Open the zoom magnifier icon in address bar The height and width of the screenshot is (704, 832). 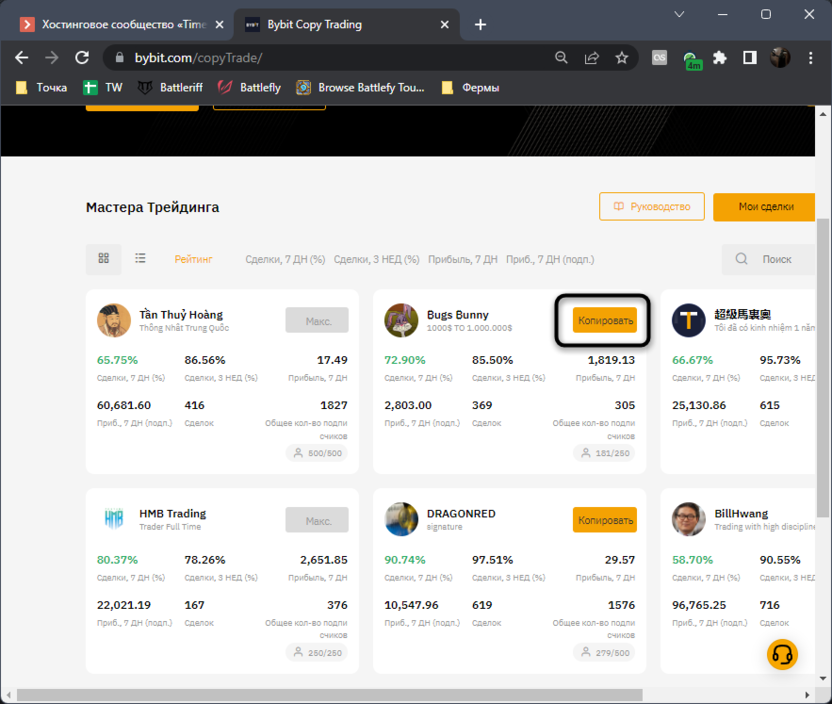click(562, 58)
